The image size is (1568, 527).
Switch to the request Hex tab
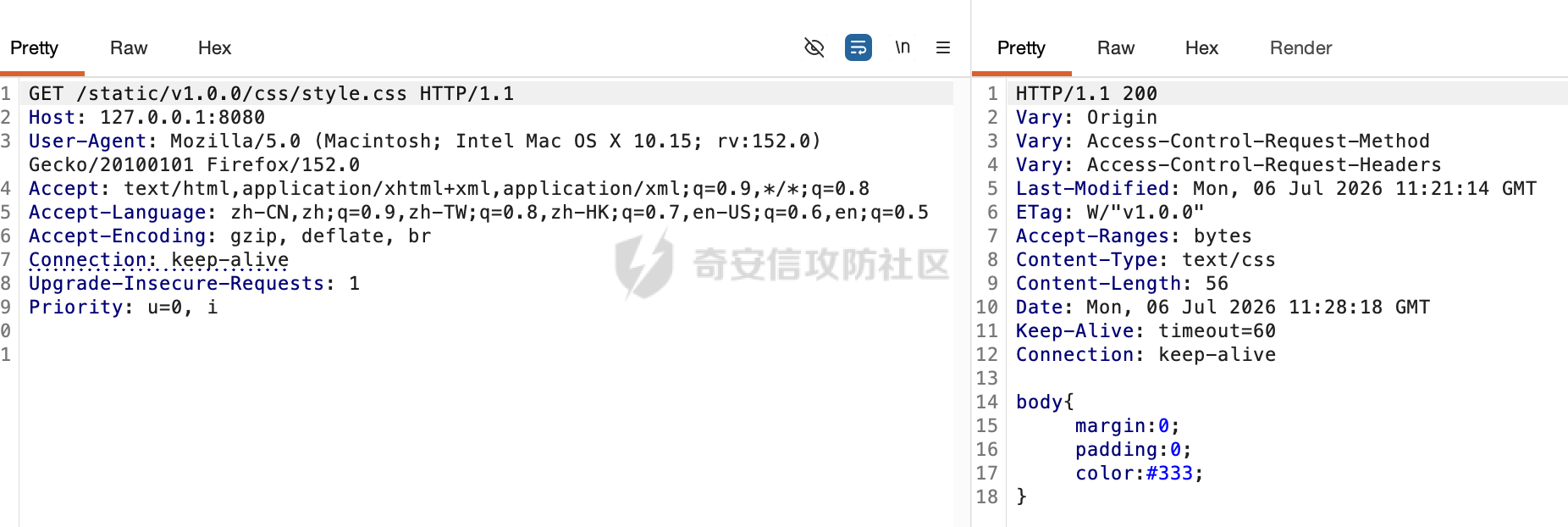[x=214, y=48]
